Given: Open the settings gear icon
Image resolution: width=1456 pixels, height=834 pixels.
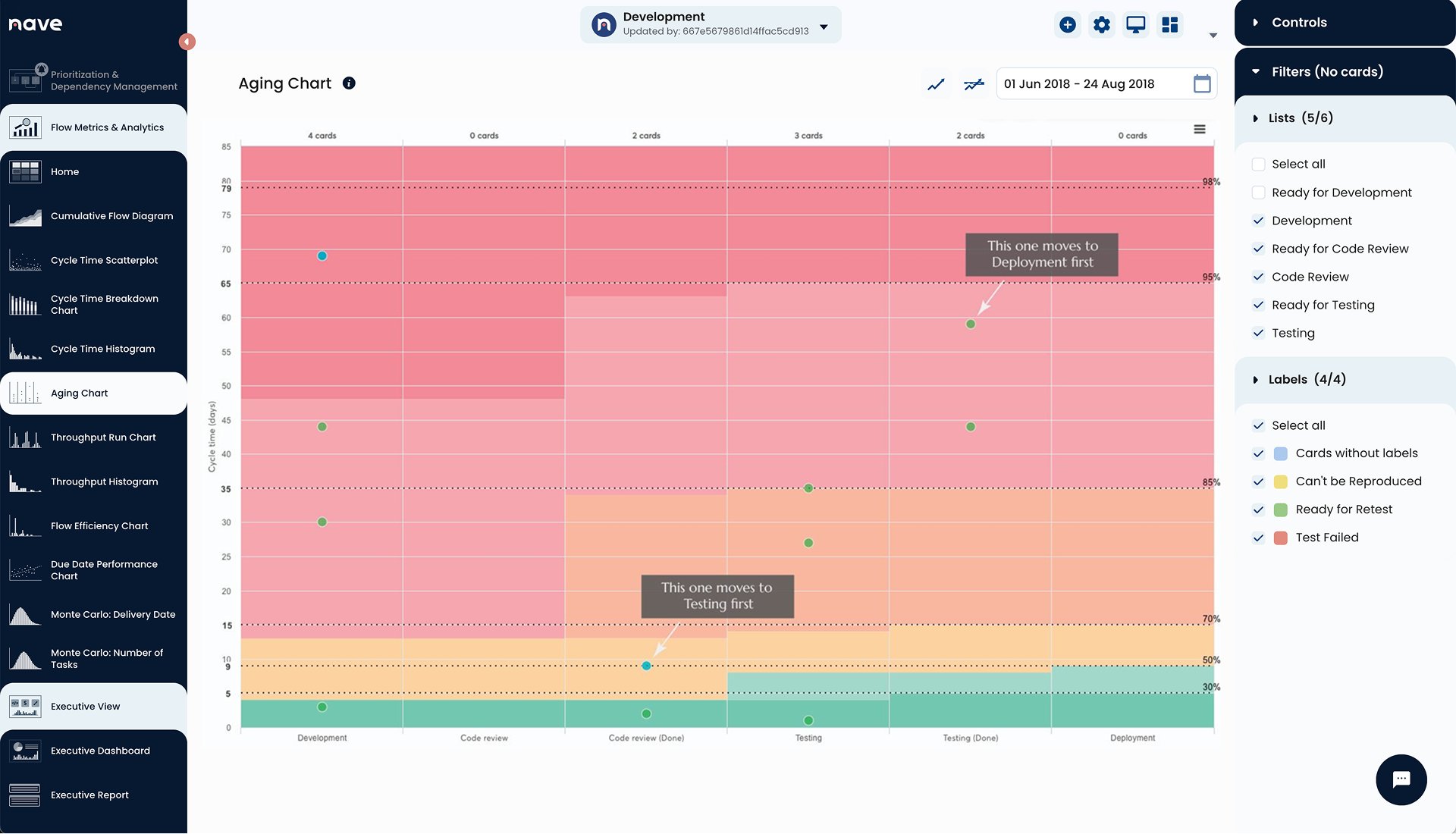Looking at the screenshot, I should point(1102,25).
